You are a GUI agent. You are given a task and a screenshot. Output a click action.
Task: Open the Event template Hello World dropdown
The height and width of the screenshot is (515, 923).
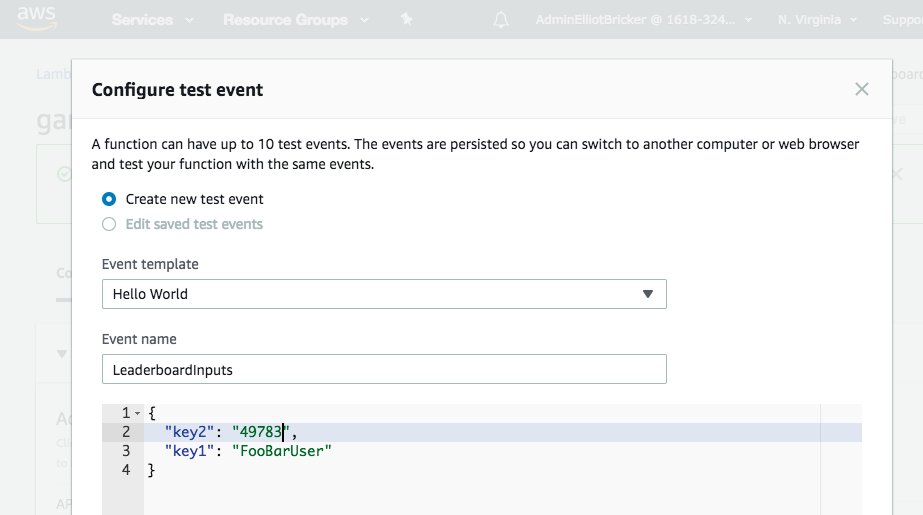(384, 294)
